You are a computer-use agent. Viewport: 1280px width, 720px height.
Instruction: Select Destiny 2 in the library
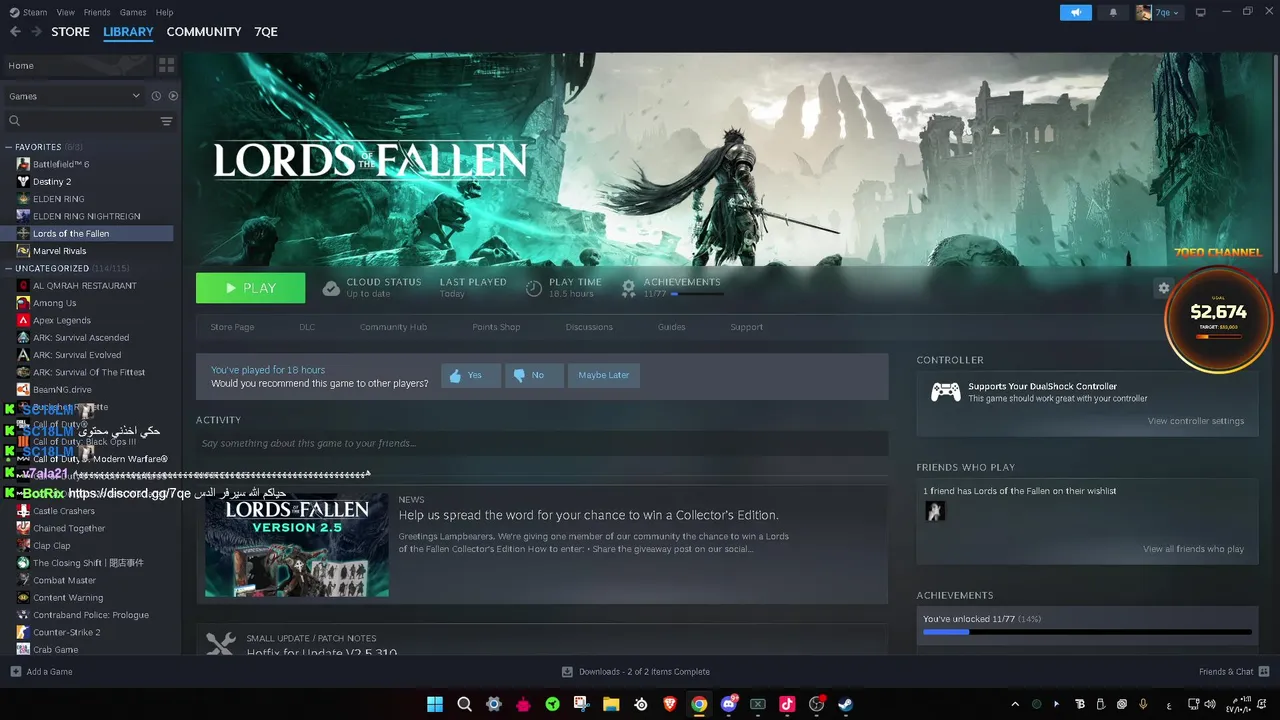tap(52, 182)
